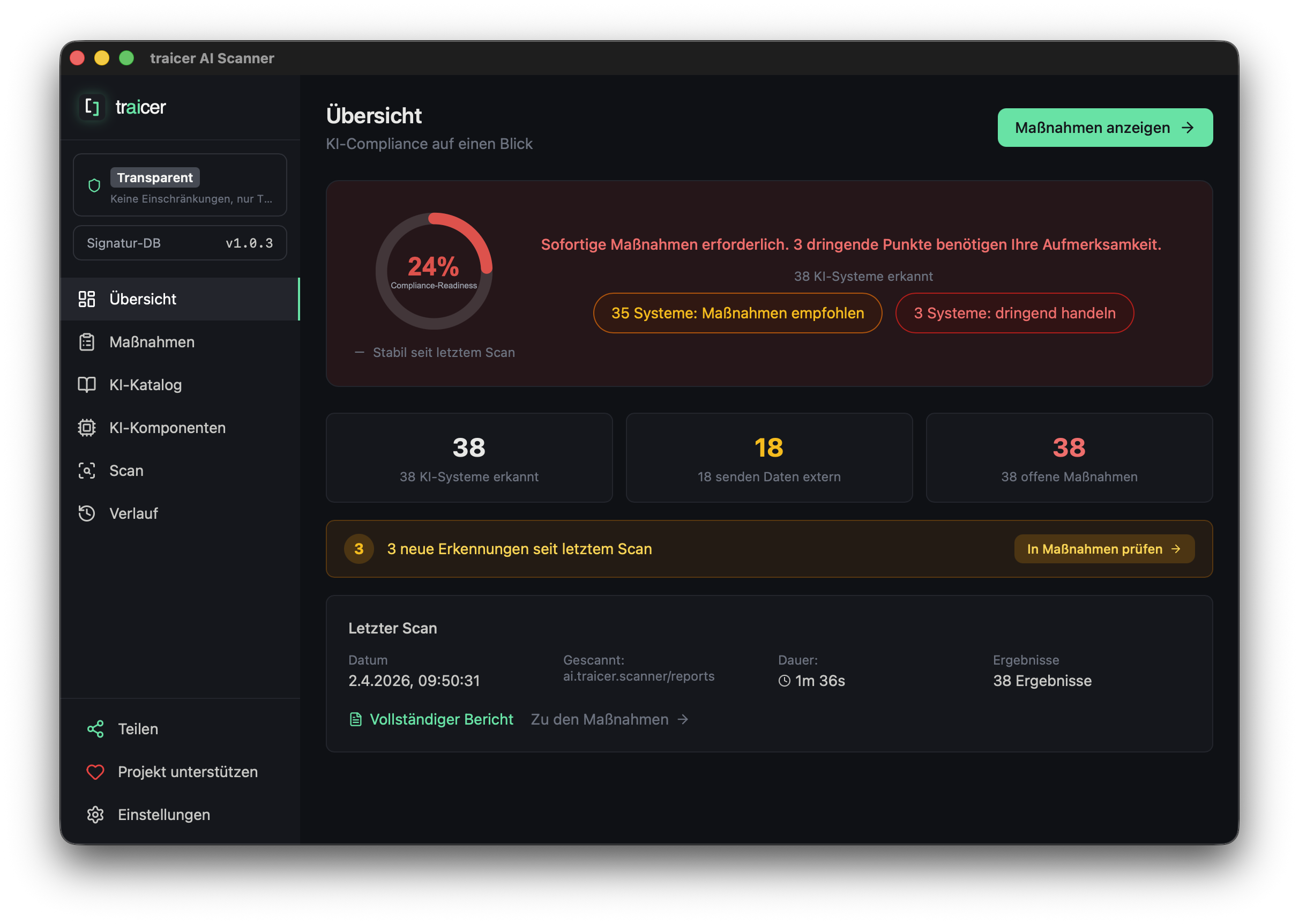This screenshot has width=1299, height=924.
Task: Click Stabil seit letztem Scan text
Action: pyautogui.click(x=444, y=353)
